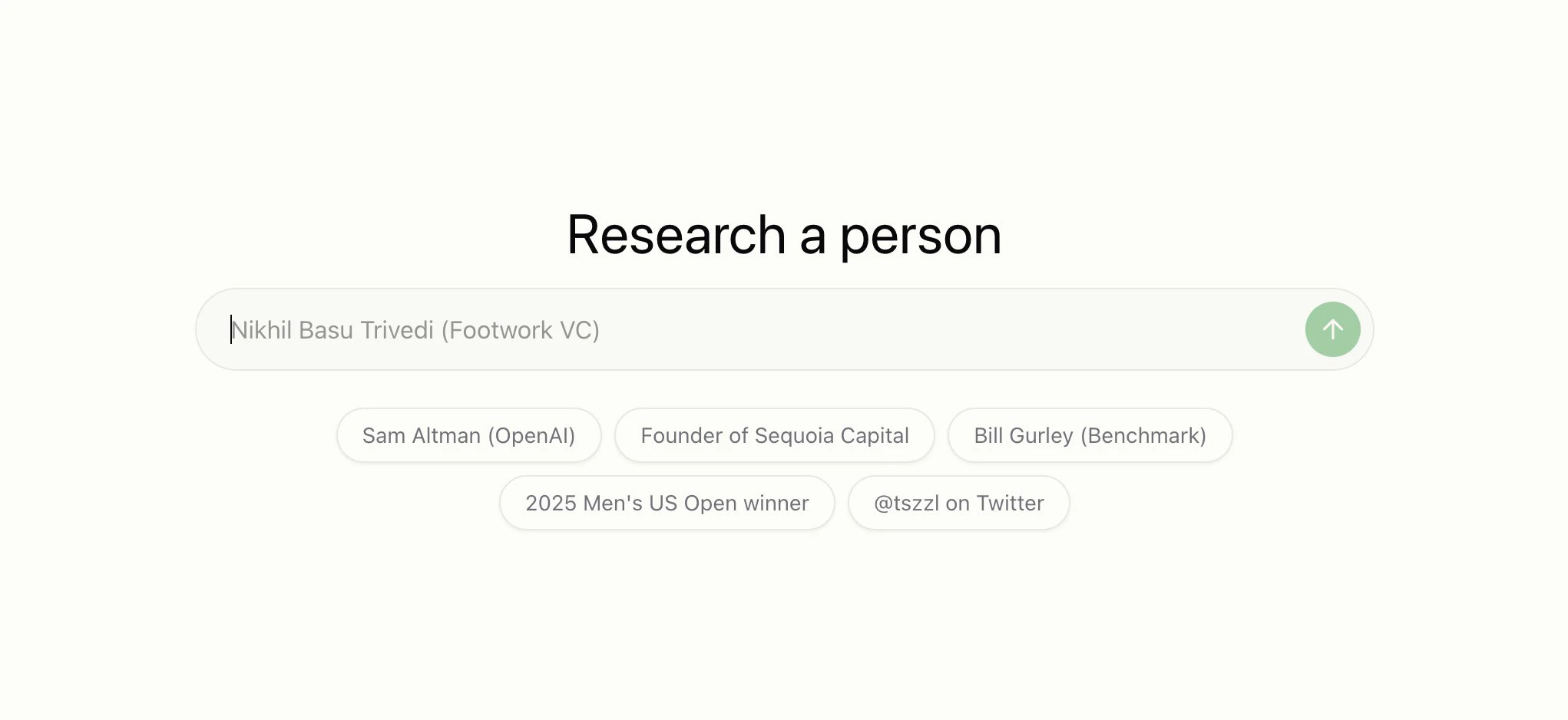The height and width of the screenshot is (720, 1568).
Task: Submit the query with the arrow button
Action: click(x=1332, y=329)
